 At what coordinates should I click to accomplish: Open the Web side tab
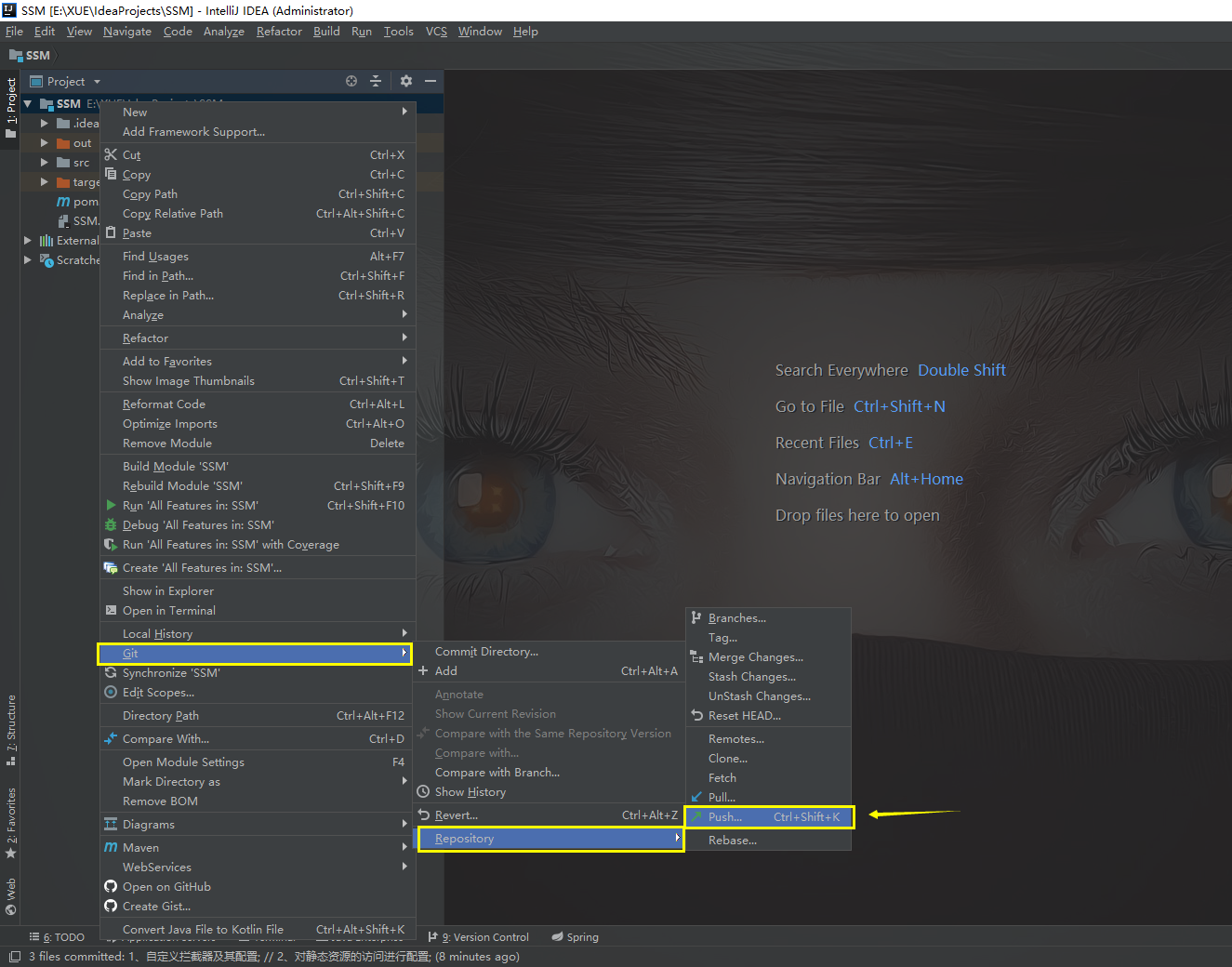click(x=11, y=895)
